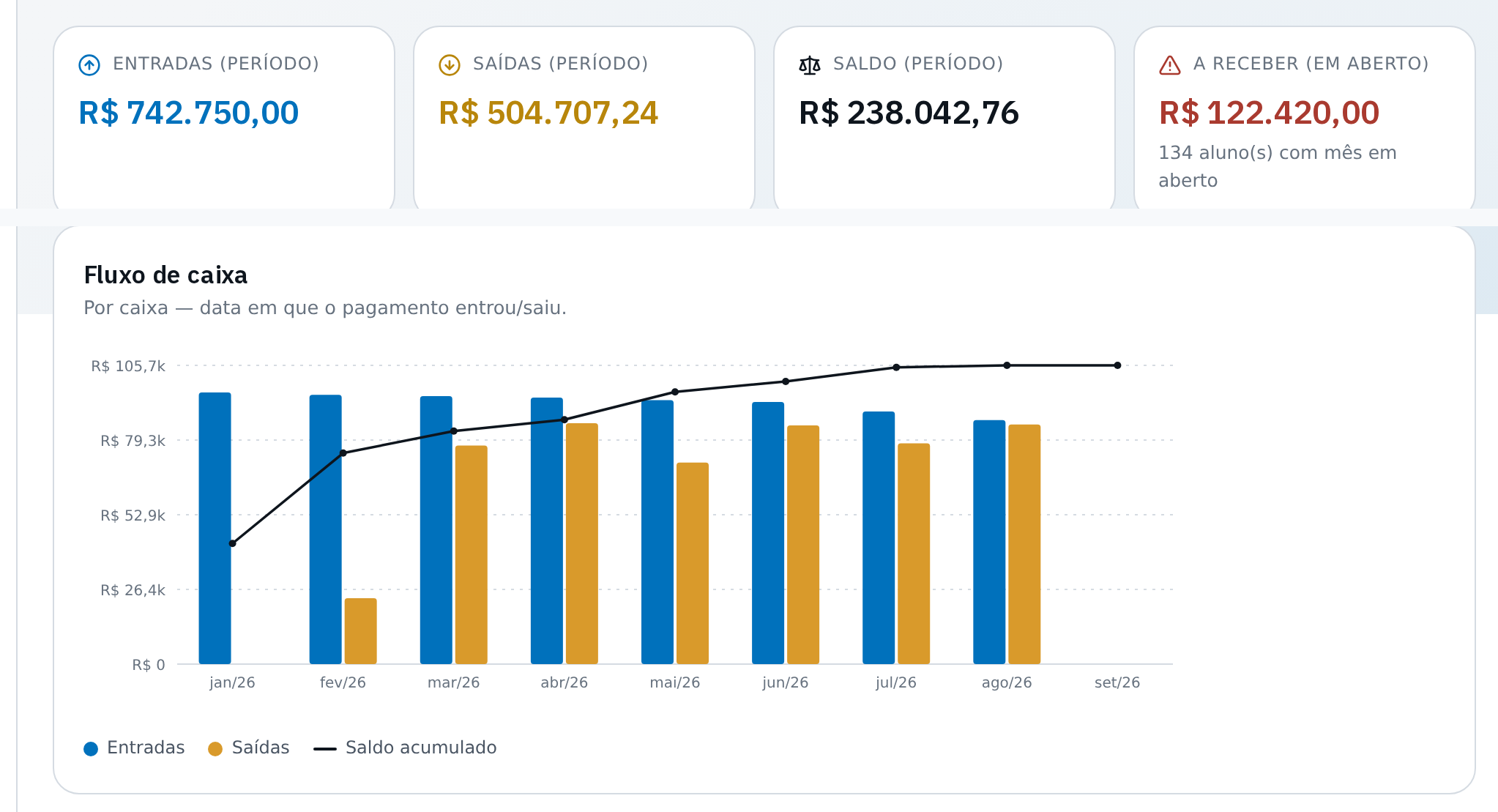The width and height of the screenshot is (1498, 812).
Task: Click the saldo acumulado point for abr/26
Action: (564, 420)
